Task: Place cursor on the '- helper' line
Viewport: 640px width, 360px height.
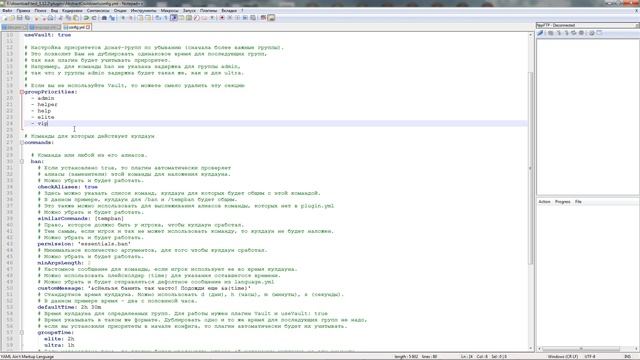Action: pyautogui.click(x=44, y=104)
